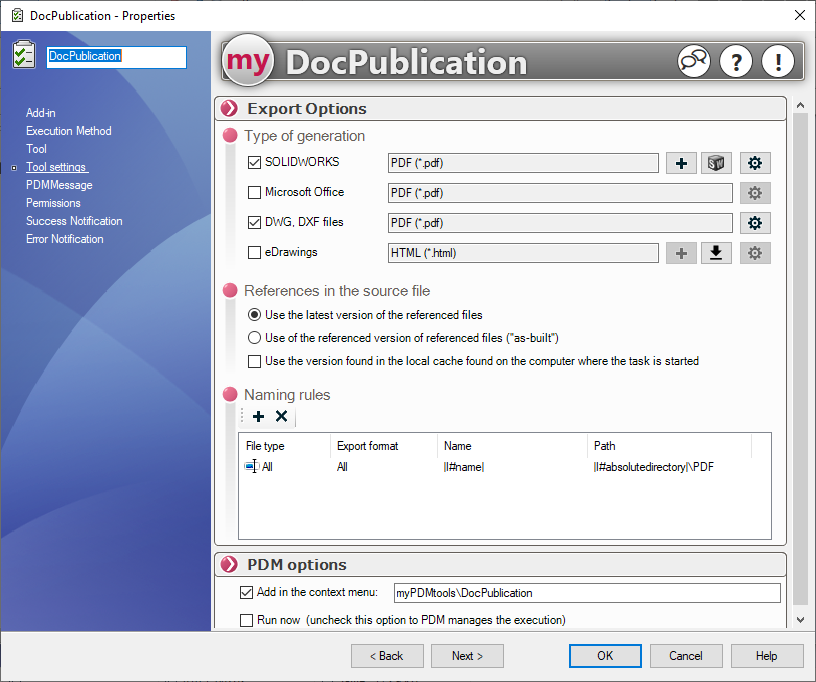Edit the context menu path field

pyautogui.click(x=586, y=593)
